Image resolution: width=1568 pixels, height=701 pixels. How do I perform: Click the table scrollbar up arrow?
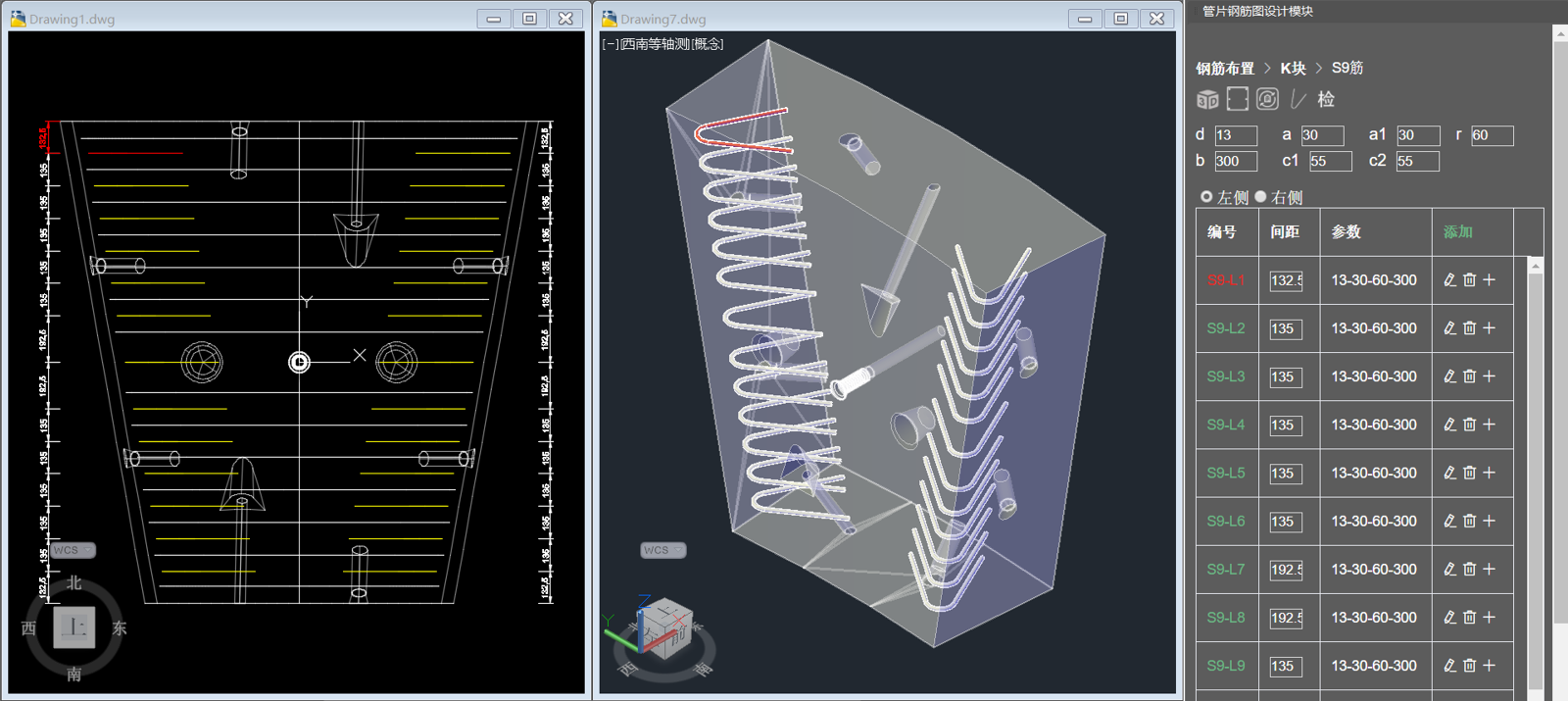(x=1536, y=266)
